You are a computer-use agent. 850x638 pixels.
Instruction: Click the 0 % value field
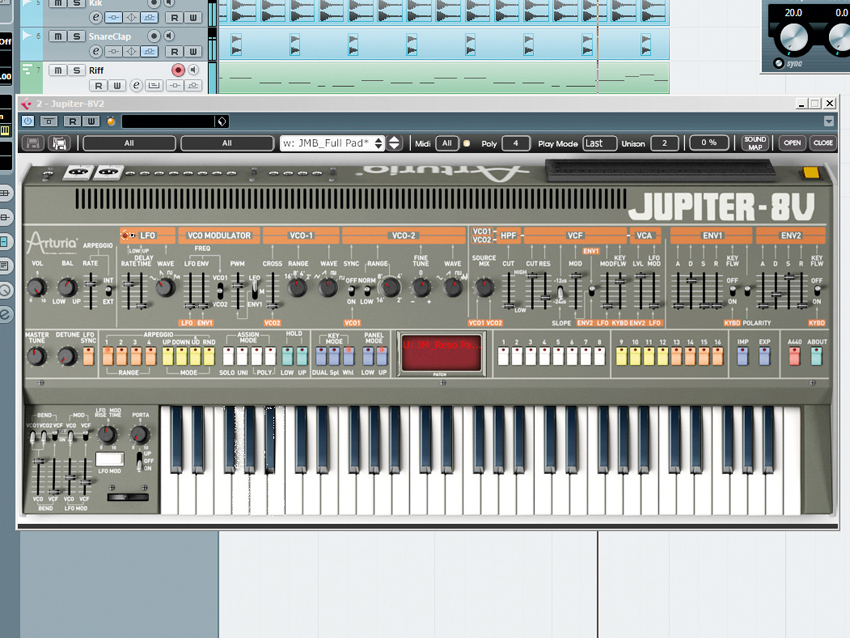pos(709,143)
